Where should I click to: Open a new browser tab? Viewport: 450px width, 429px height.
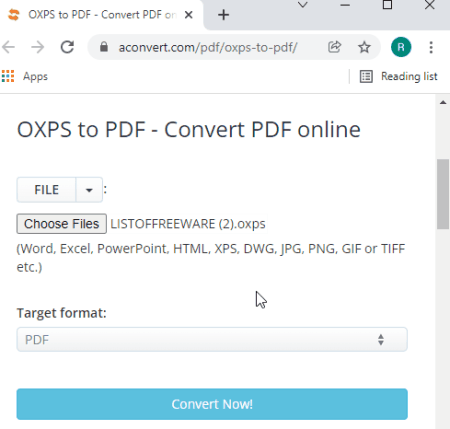pos(223,15)
